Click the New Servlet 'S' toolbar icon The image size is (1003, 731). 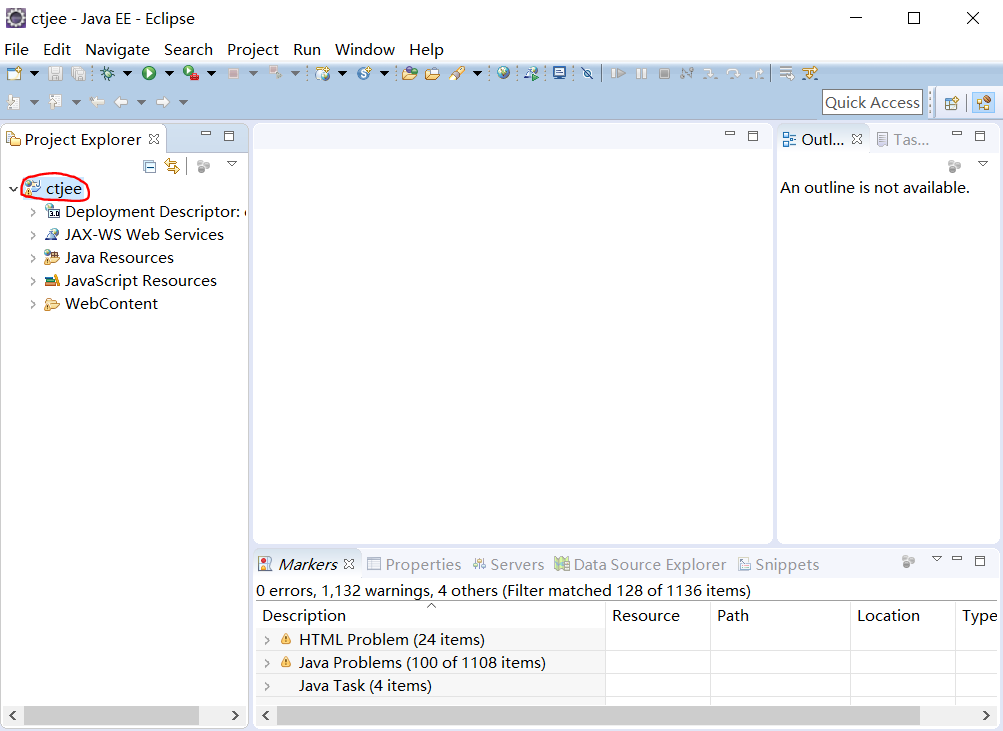click(365, 74)
